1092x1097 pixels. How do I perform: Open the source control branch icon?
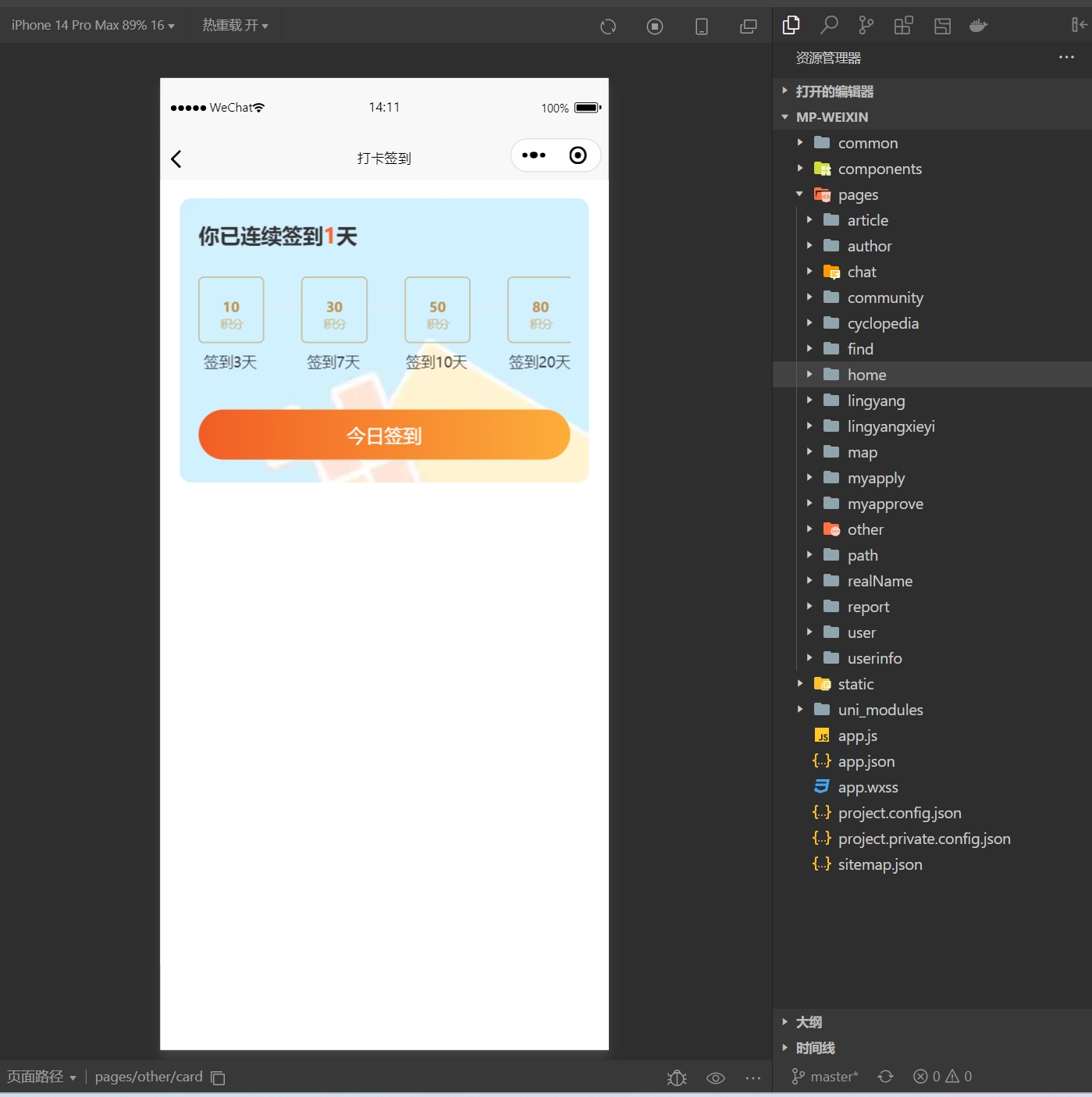coord(866,26)
